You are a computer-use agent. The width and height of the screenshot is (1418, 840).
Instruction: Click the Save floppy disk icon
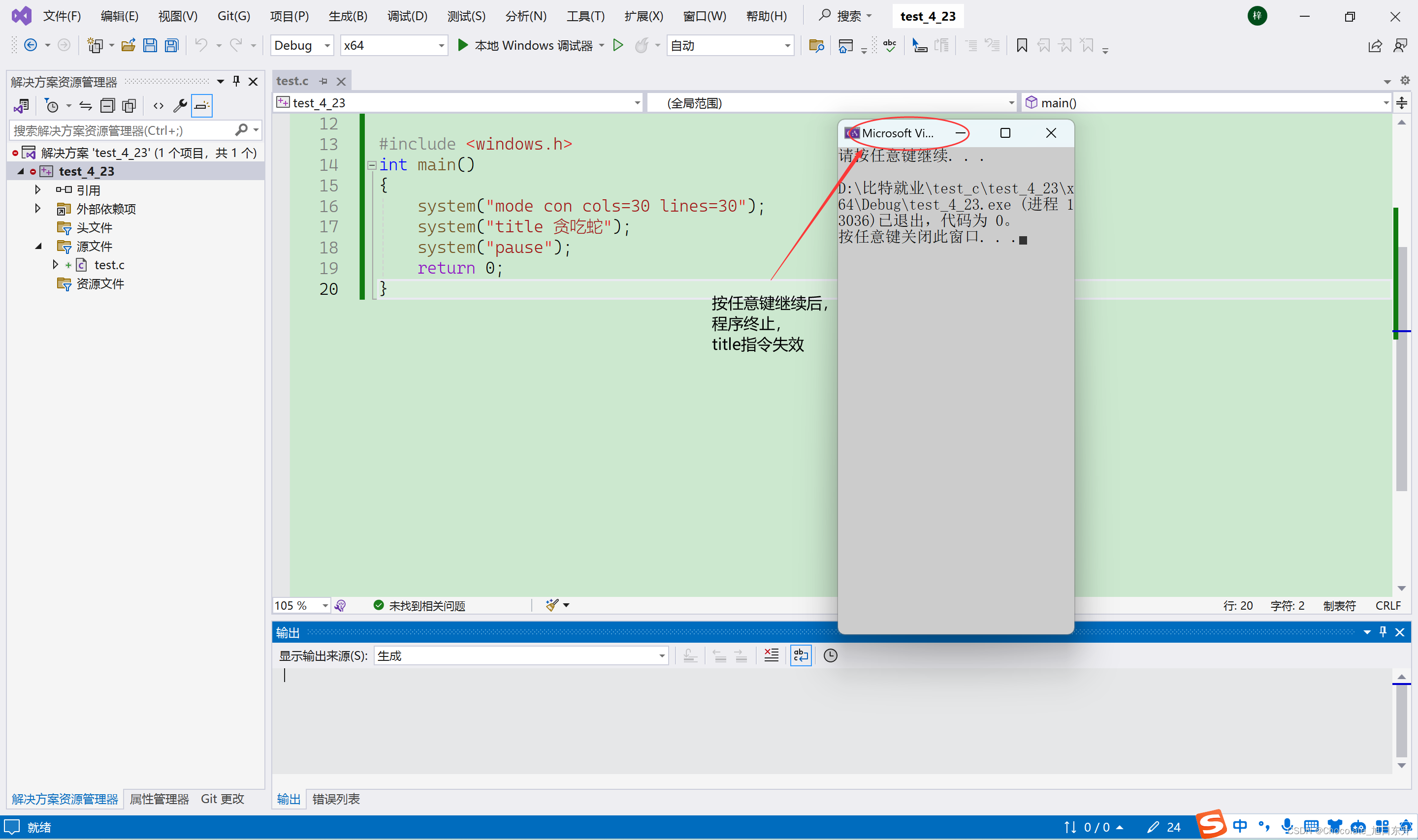pos(150,45)
